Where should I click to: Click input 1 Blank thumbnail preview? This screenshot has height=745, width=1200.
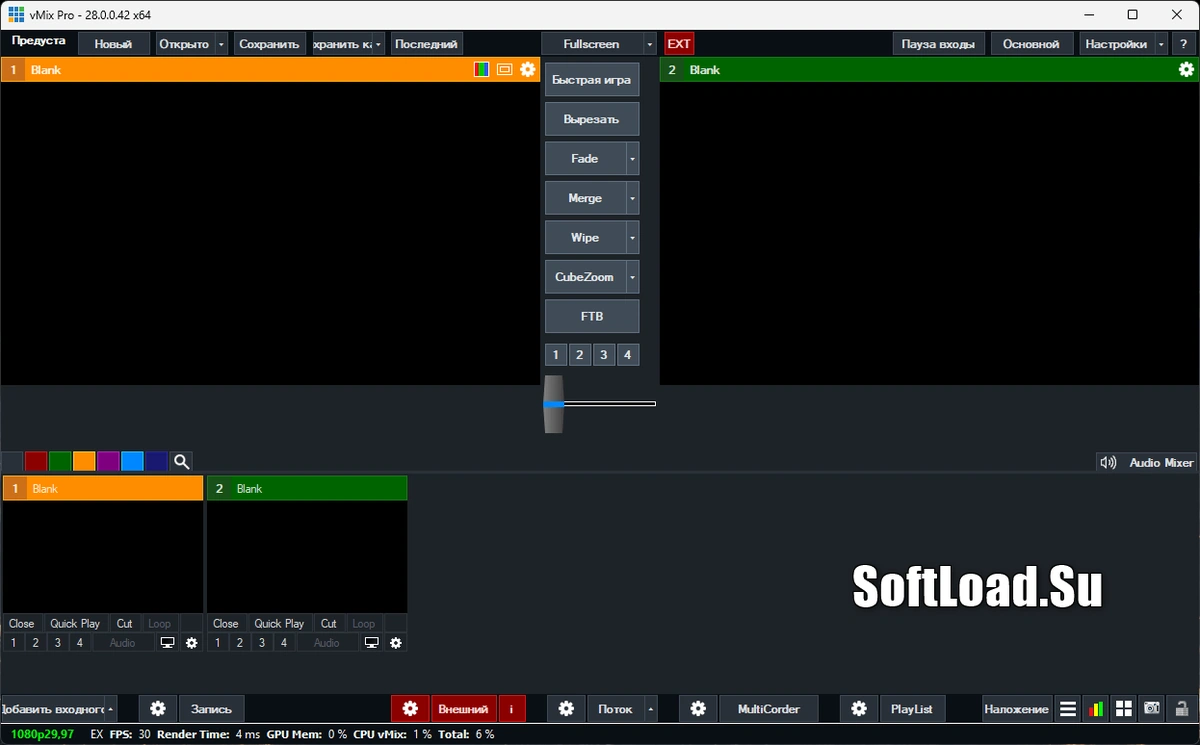click(103, 556)
